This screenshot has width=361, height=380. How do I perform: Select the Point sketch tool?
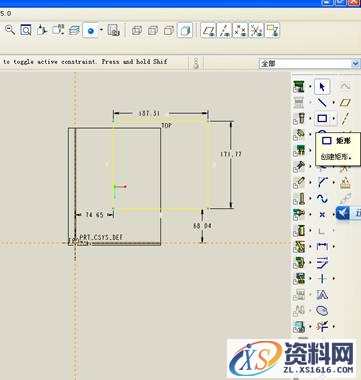click(x=322, y=215)
